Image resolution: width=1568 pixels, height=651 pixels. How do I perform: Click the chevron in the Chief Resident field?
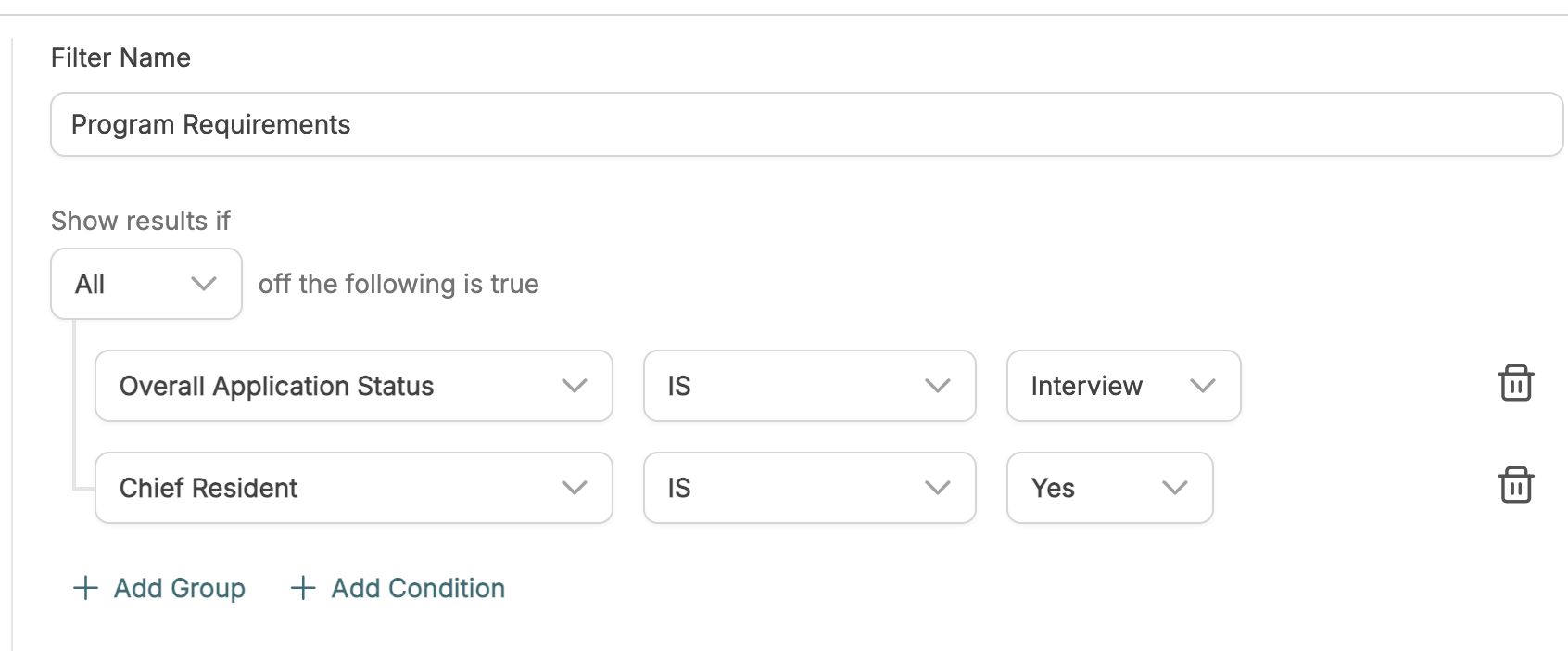pos(575,488)
